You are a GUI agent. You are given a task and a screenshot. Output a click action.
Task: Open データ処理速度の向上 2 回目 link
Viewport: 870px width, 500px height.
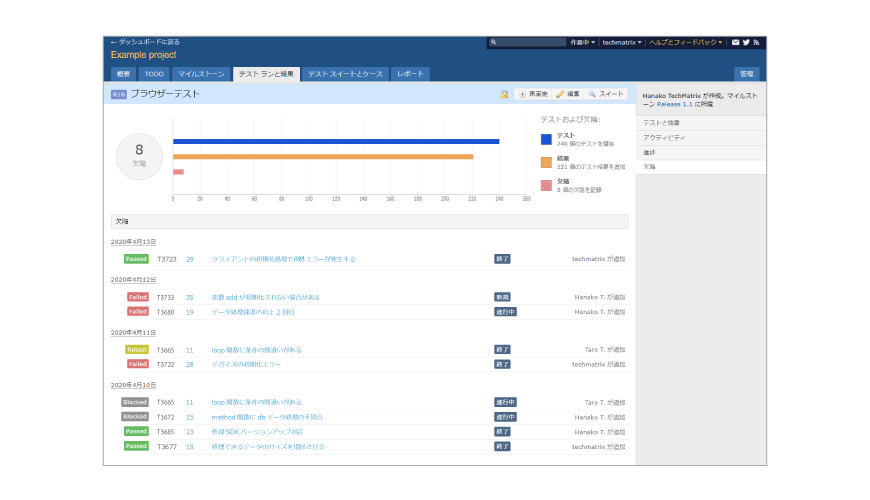(x=253, y=312)
